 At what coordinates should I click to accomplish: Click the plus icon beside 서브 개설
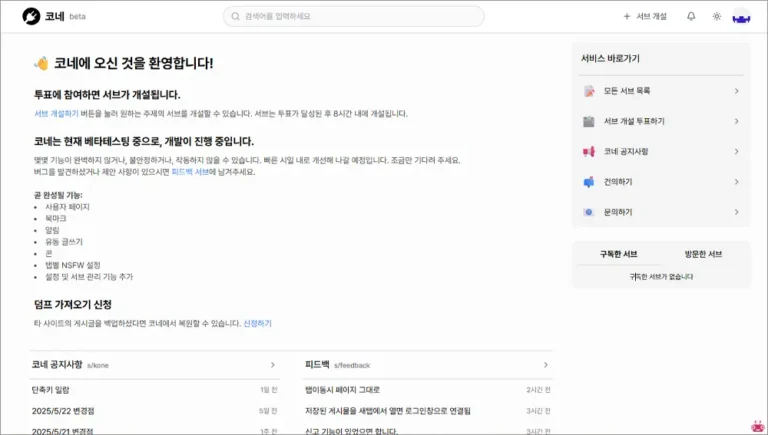(x=626, y=16)
